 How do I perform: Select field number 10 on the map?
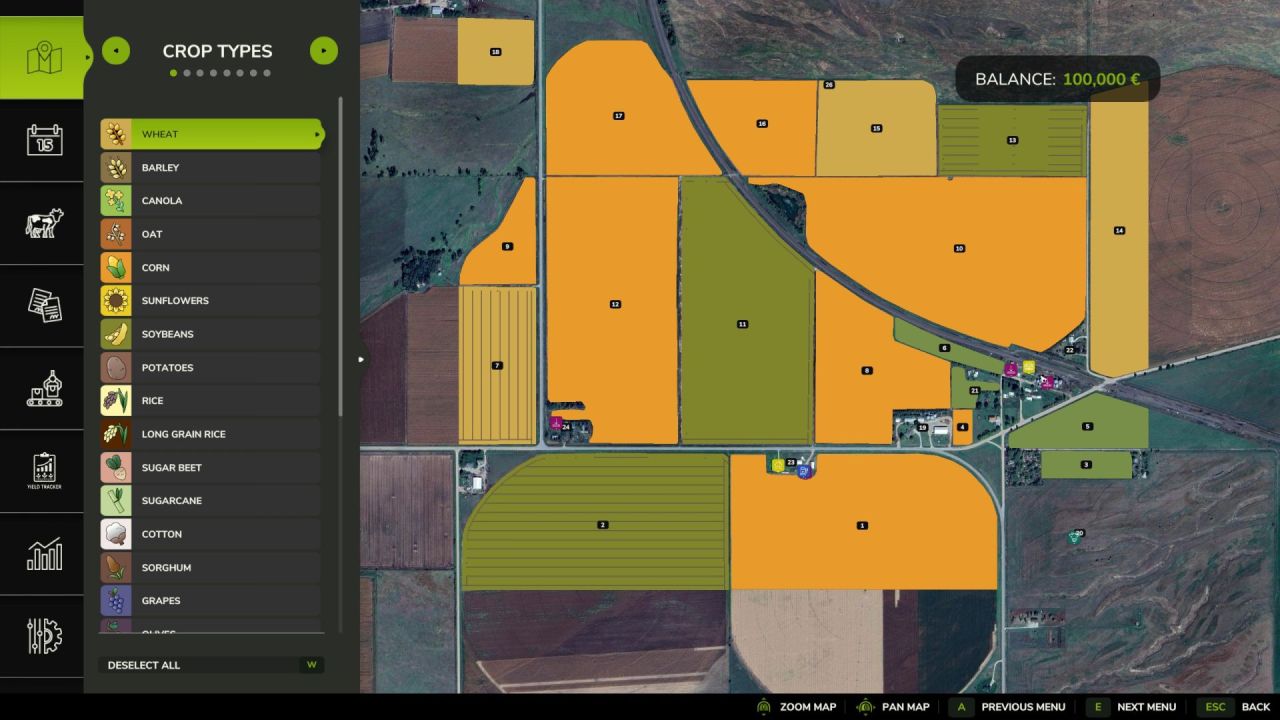[959, 248]
